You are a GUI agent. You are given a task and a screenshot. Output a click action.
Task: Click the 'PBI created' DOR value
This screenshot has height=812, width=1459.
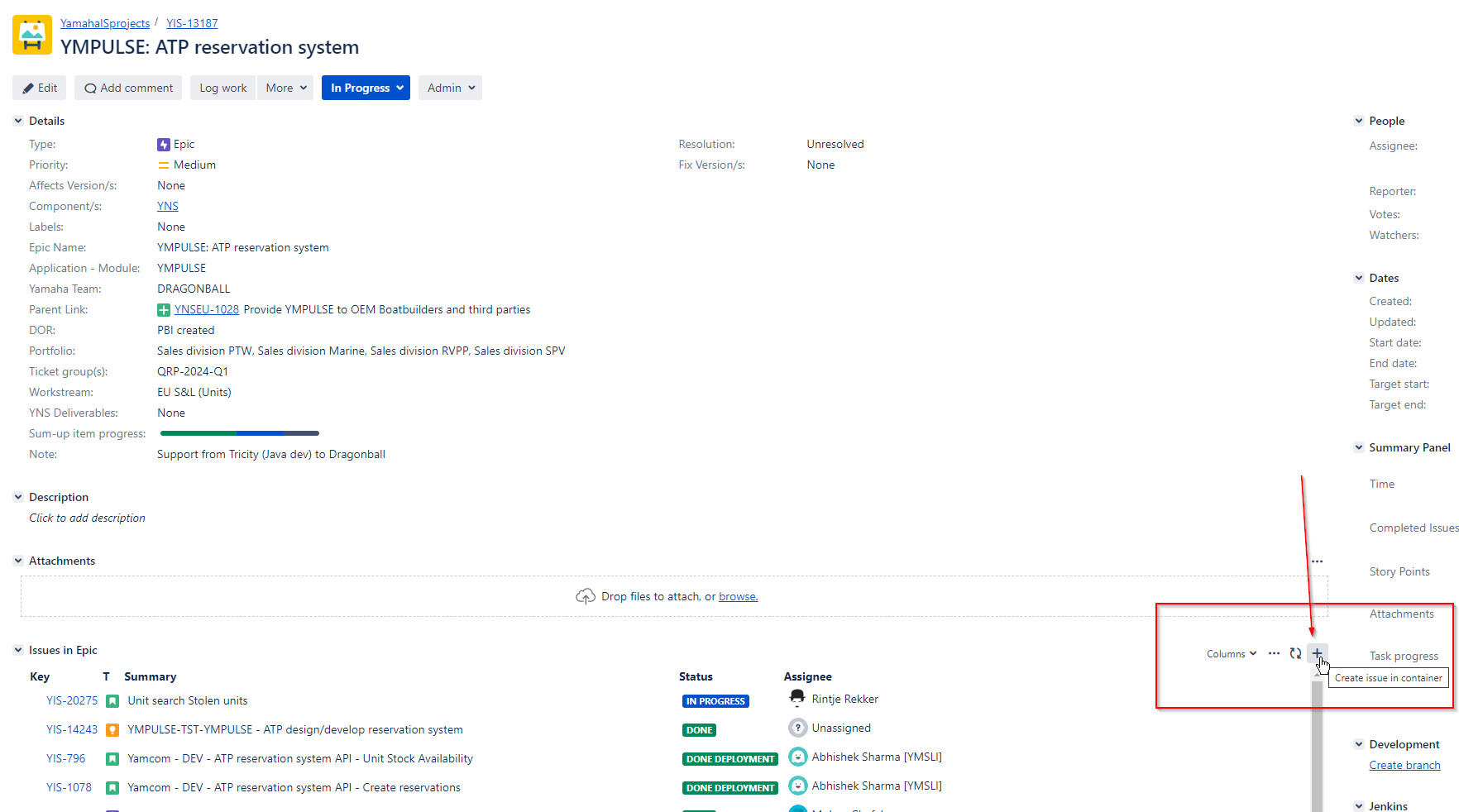186,330
